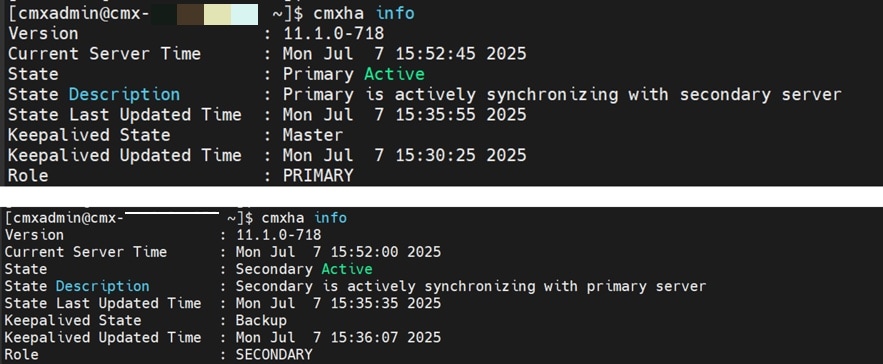Image resolution: width=883 pixels, height=364 pixels.
Task: Click text 'synchronizing with primary server'
Action: pyautogui.click(x=565, y=286)
